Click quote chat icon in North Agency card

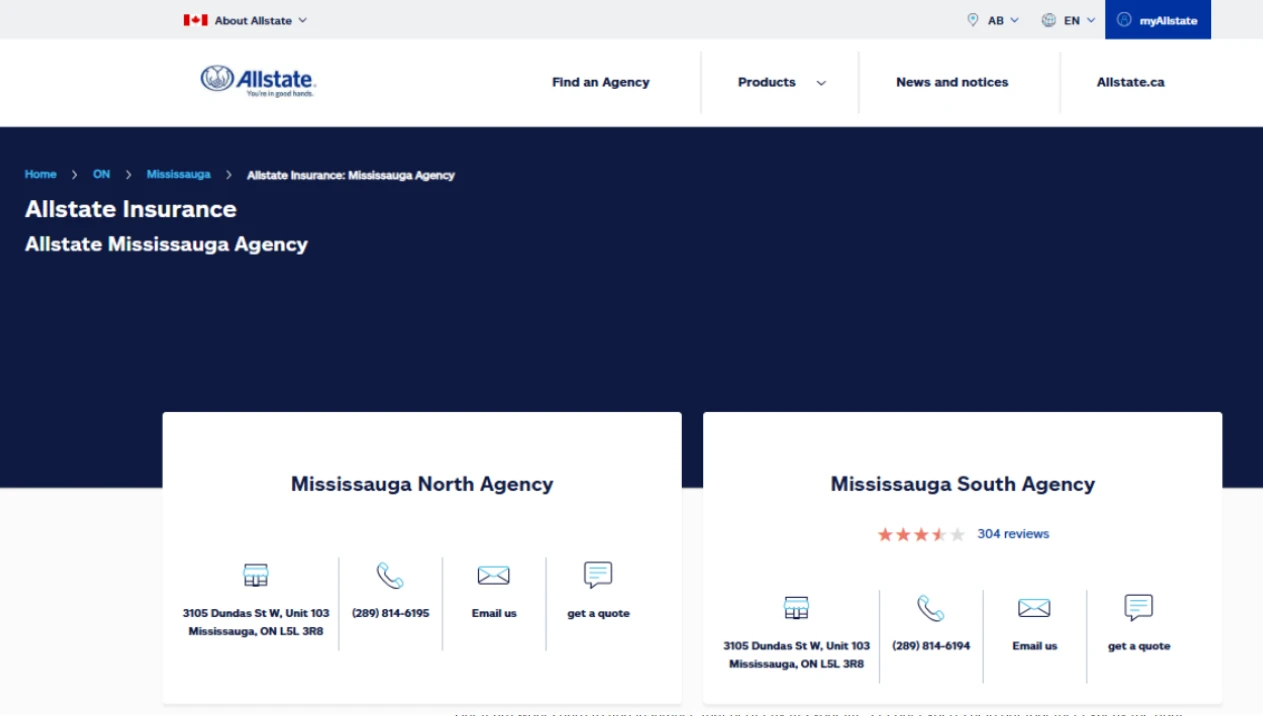(x=598, y=575)
